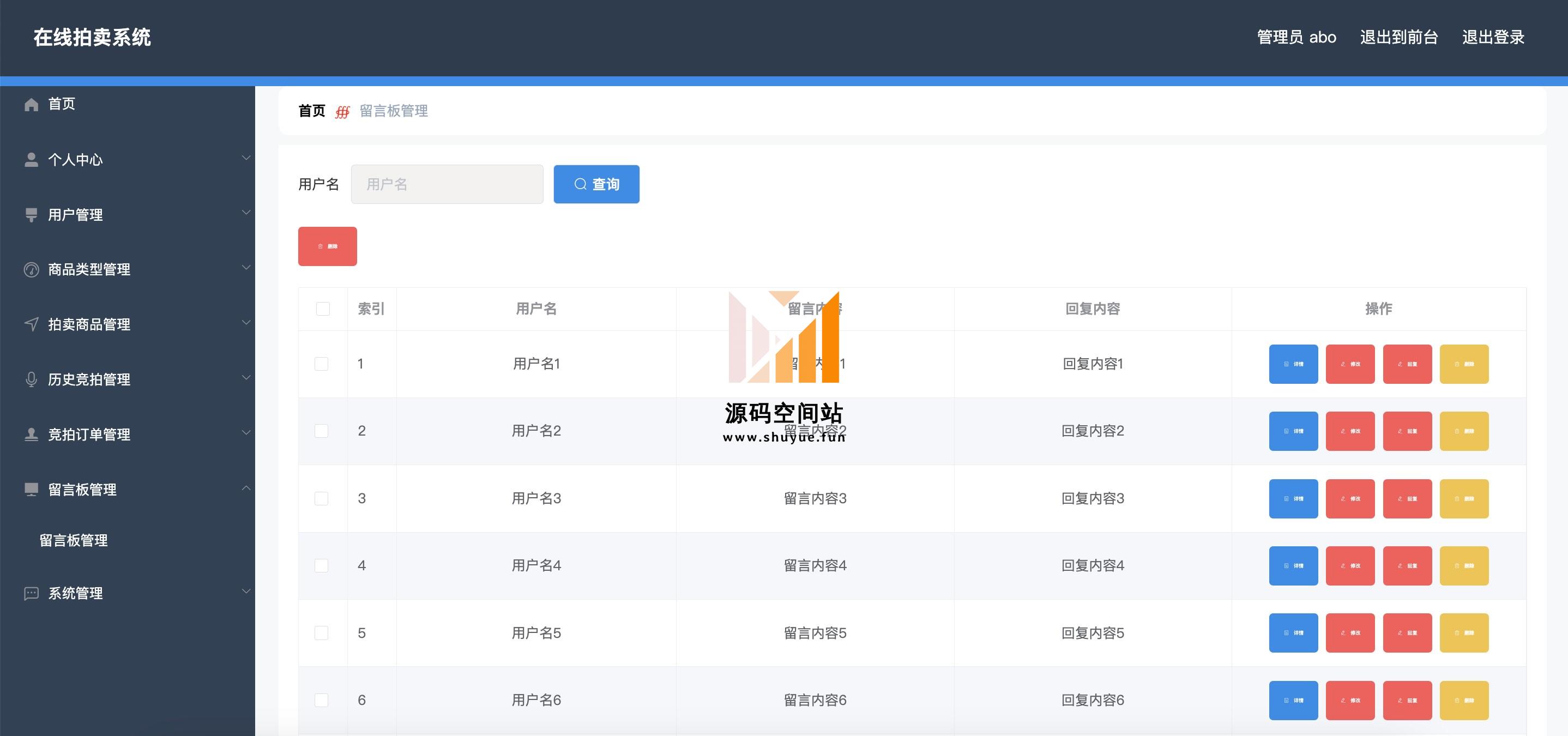
Task: Click 修改 in the 用户名4 row
Action: tap(1350, 565)
